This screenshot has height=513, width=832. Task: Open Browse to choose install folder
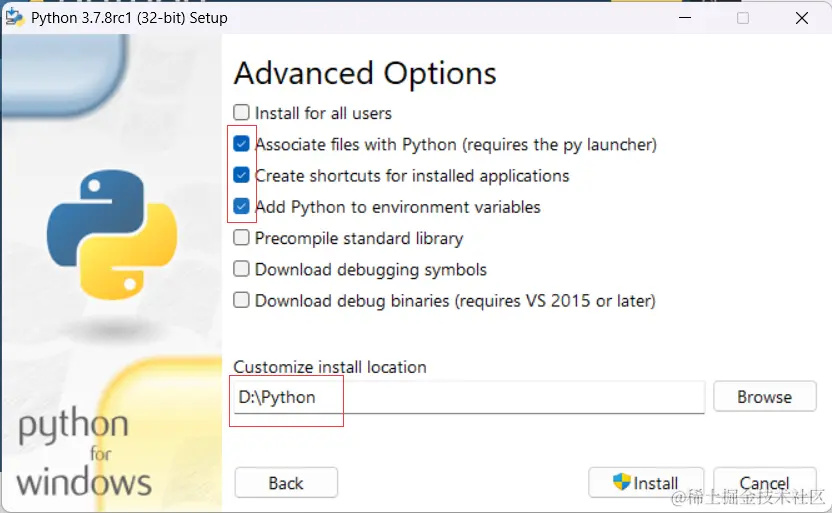(x=765, y=396)
